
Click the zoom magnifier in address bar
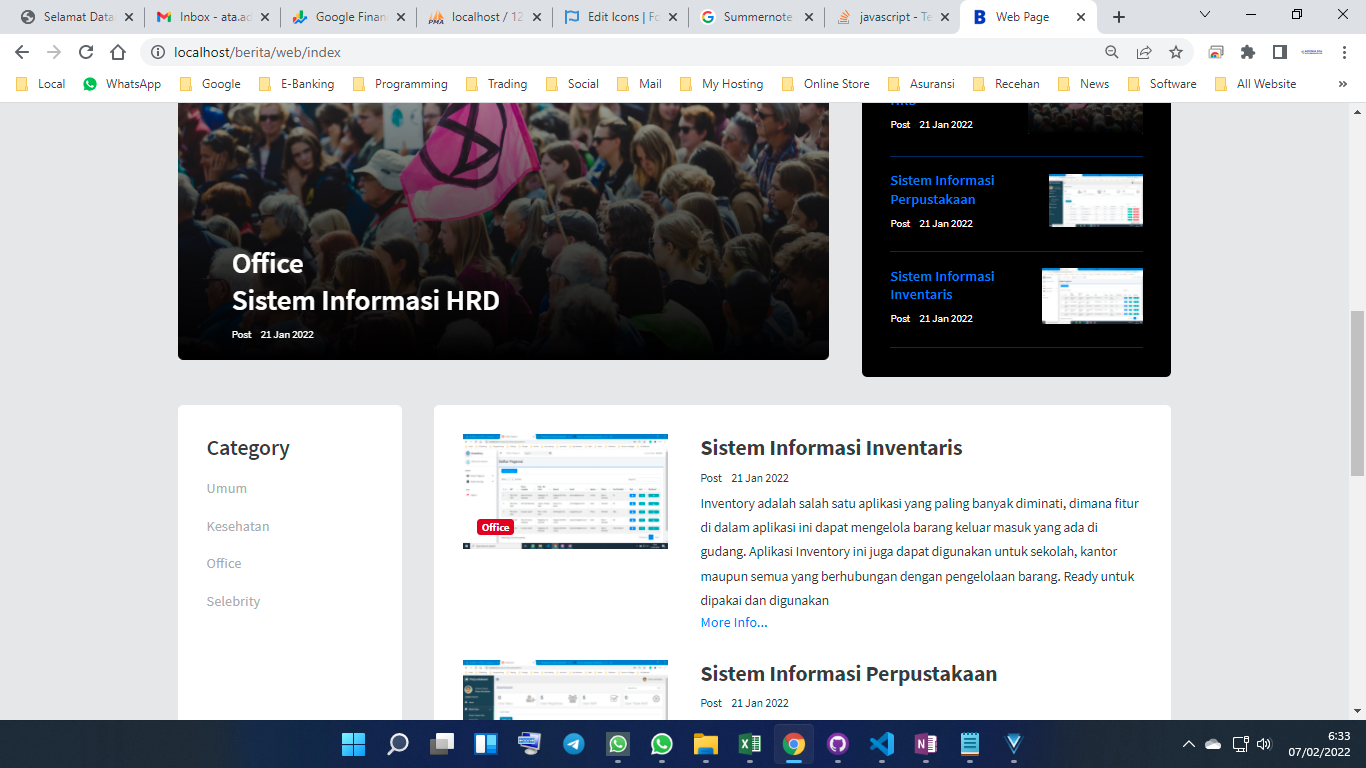click(1112, 52)
